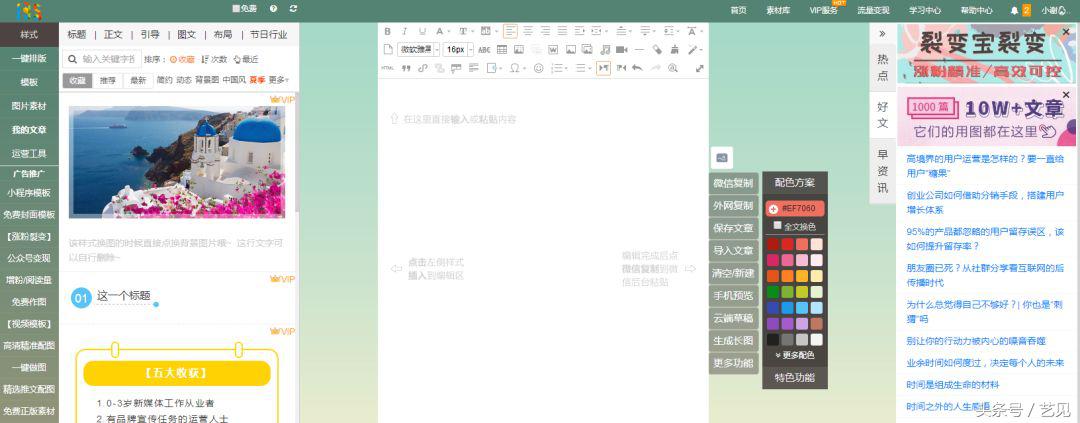This screenshot has height=423, width=1080.
Task: Open the font family dropdown
Action: click(x=415, y=49)
